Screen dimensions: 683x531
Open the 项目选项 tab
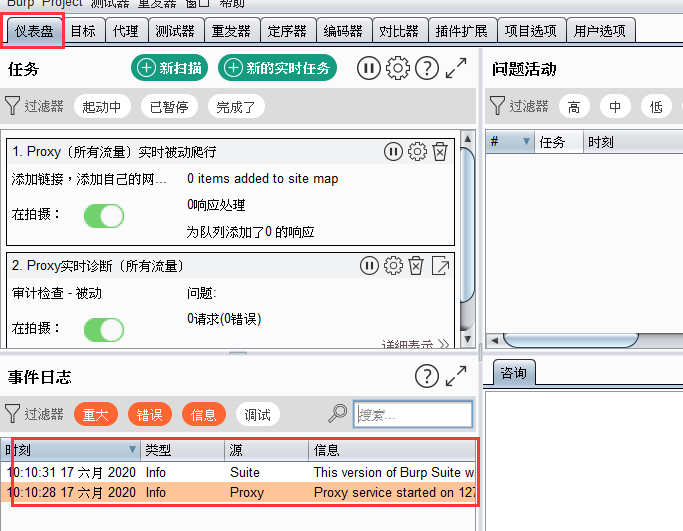[531, 31]
